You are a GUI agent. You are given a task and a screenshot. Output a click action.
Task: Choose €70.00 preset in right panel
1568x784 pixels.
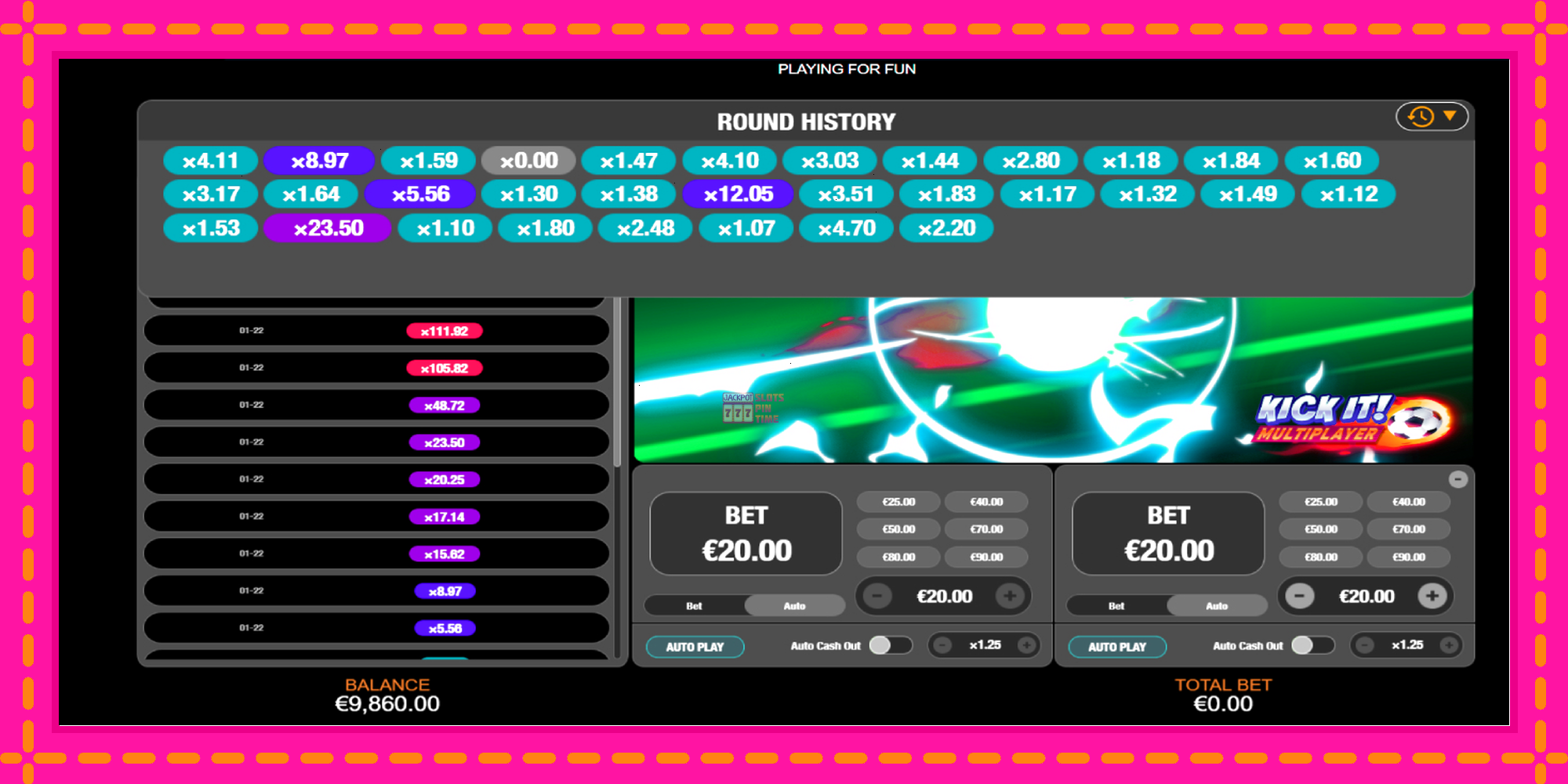tap(1409, 529)
